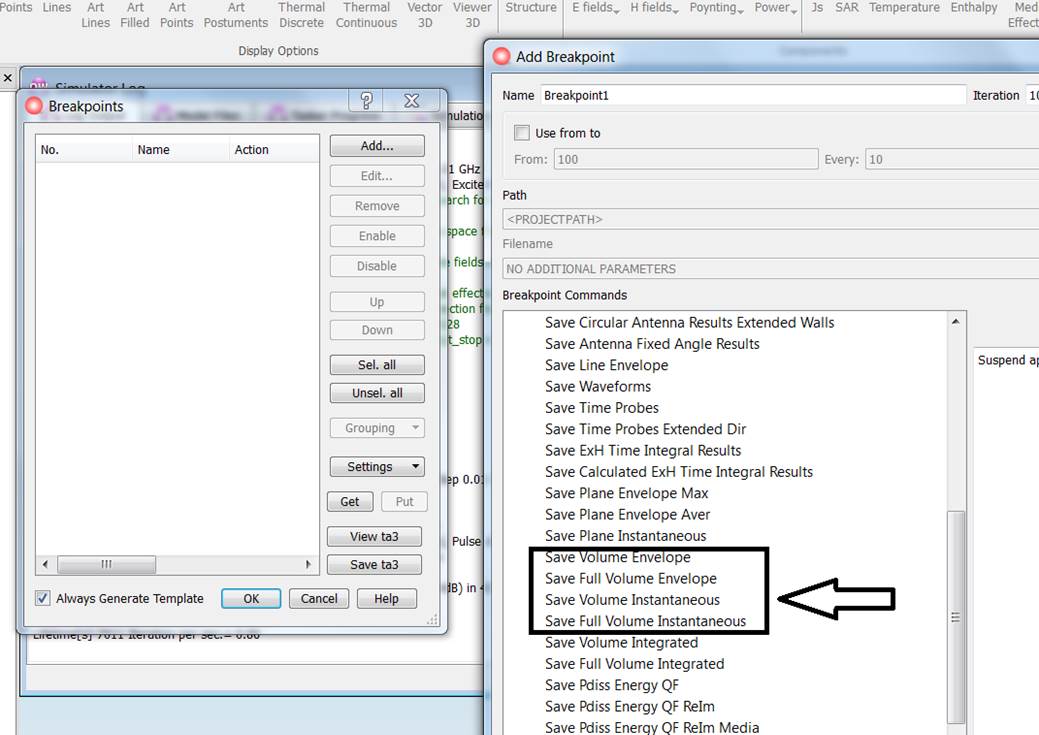Open Help from Breakpoints dialog

coord(386,598)
